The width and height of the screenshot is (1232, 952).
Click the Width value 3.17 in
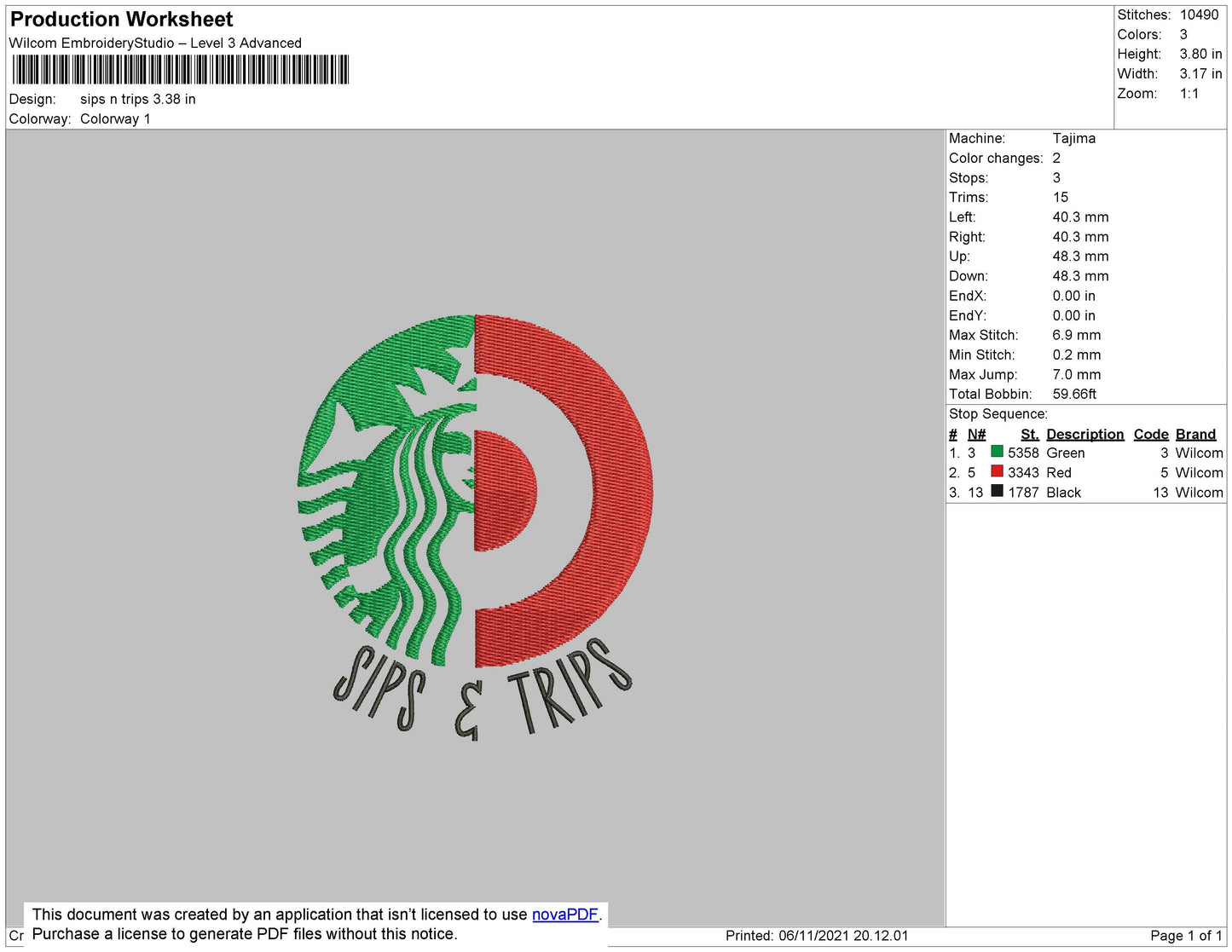[1200, 73]
